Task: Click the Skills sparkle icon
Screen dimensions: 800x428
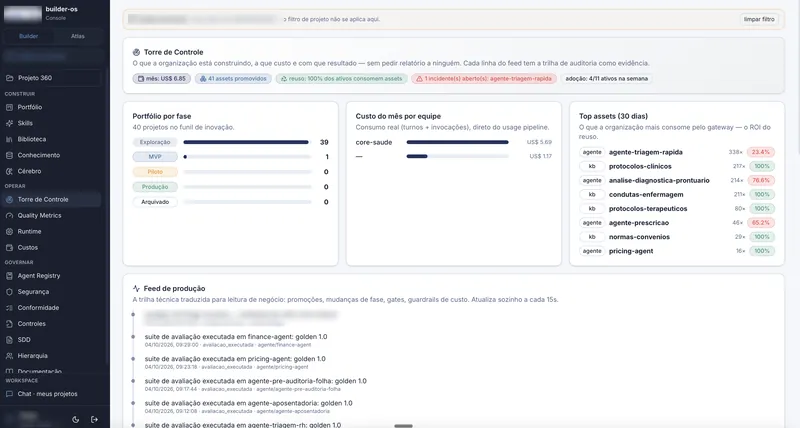Action: click(x=9, y=123)
